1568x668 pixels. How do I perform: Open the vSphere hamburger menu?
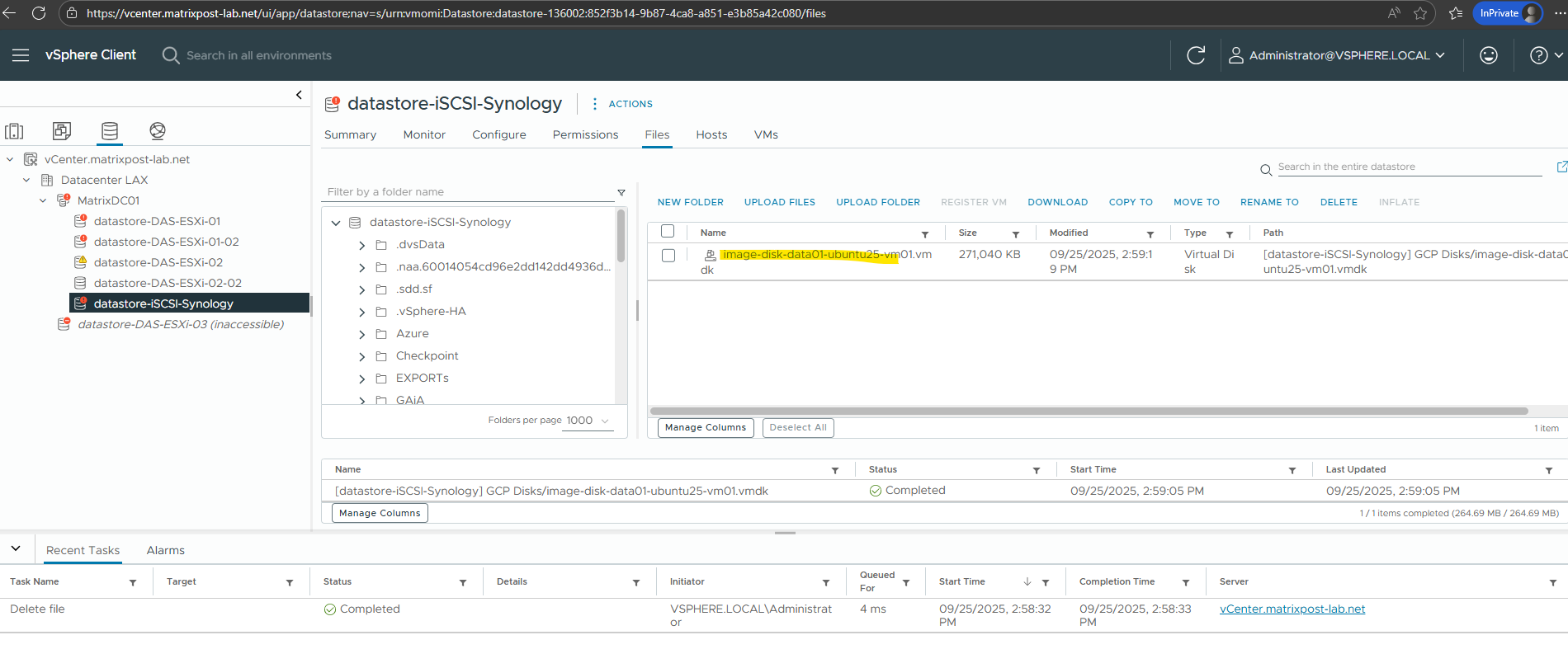tap(21, 55)
